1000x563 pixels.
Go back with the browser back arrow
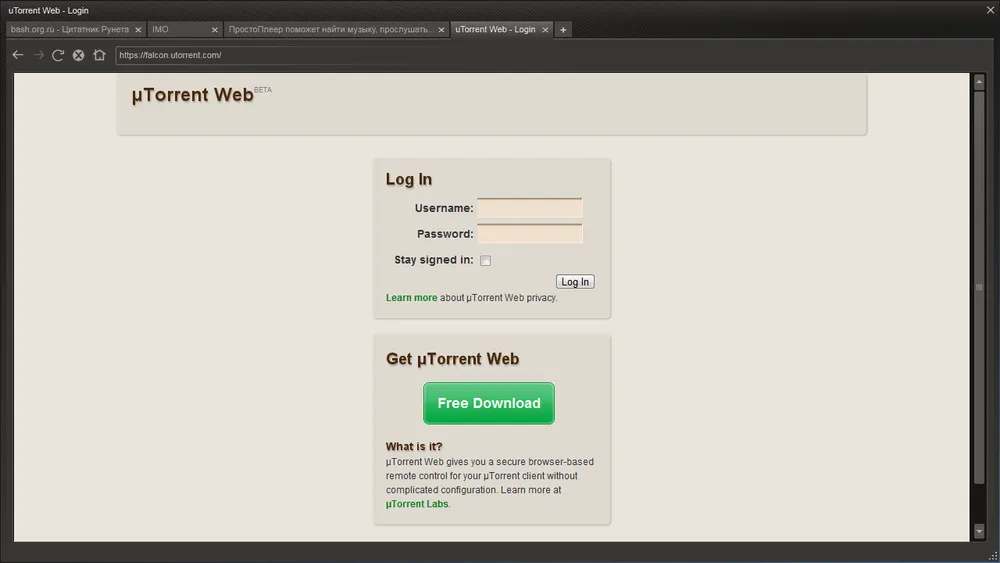(18, 55)
